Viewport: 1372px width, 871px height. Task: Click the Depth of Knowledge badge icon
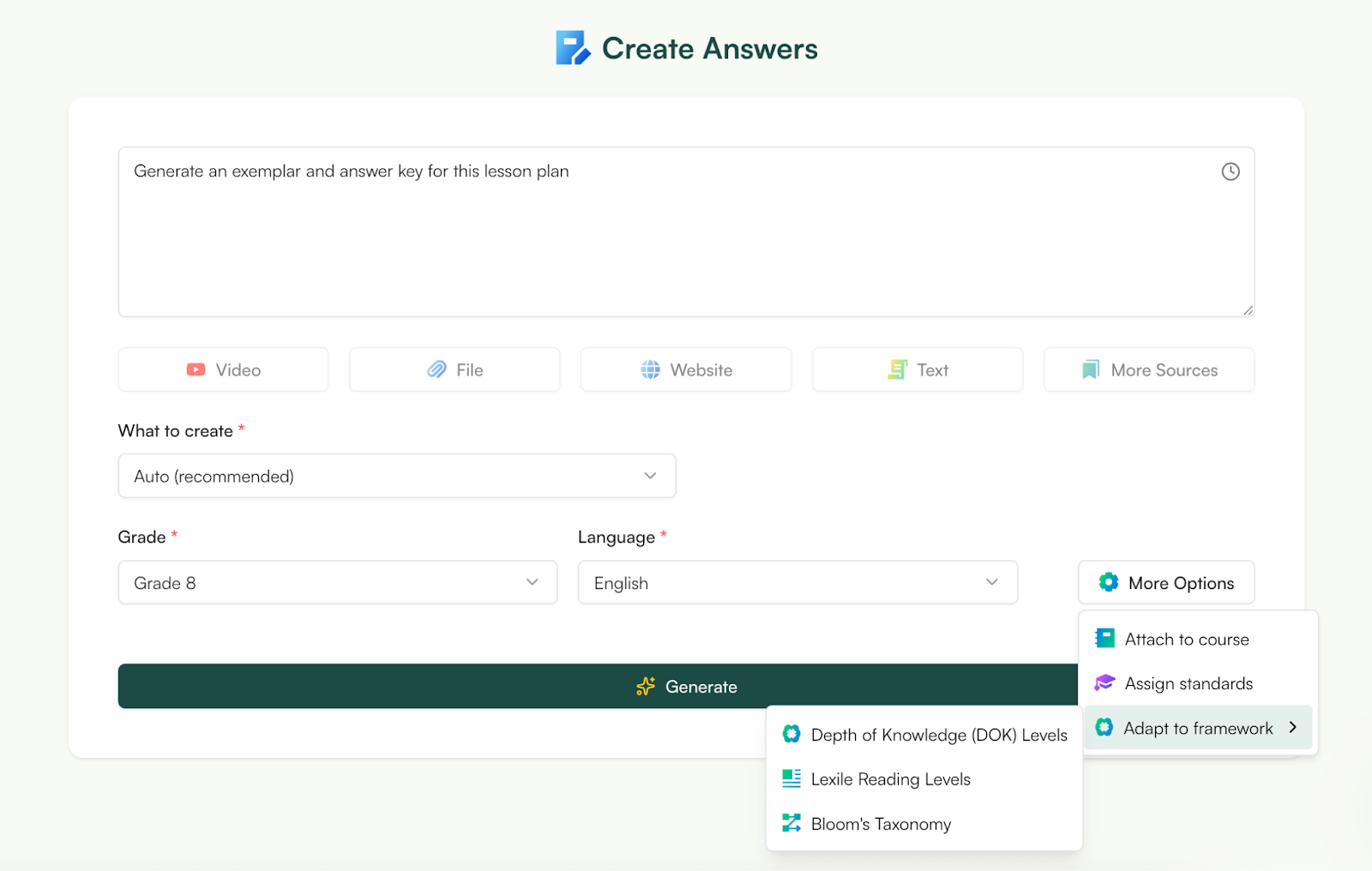coord(790,734)
